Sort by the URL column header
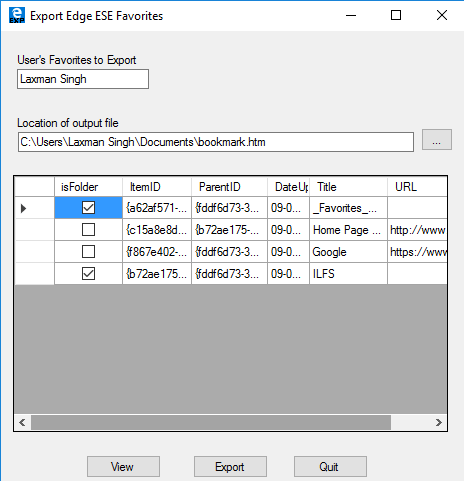The width and height of the screenshot is (464, 481). point(417,187)
